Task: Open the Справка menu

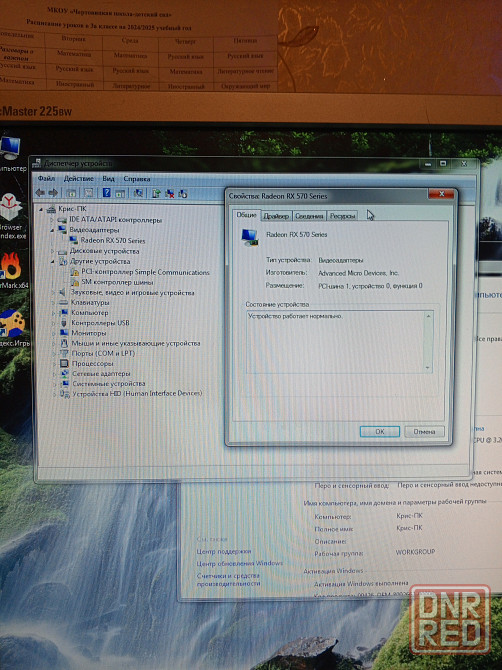Action: [x=137, y=179]
